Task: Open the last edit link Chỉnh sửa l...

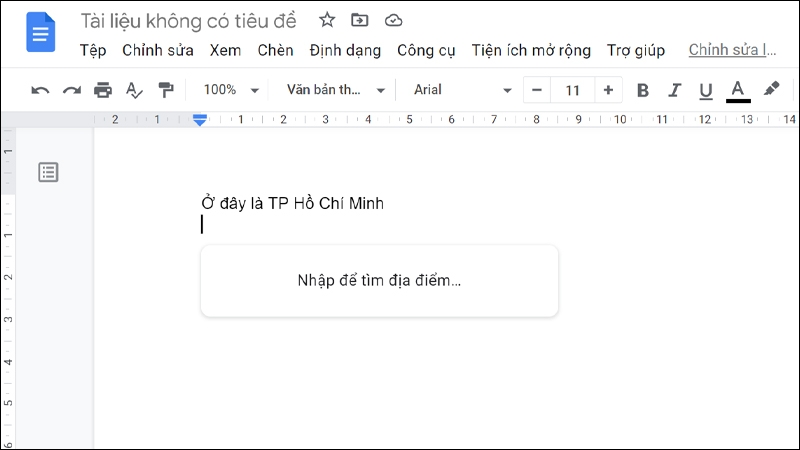Action: 732,50
